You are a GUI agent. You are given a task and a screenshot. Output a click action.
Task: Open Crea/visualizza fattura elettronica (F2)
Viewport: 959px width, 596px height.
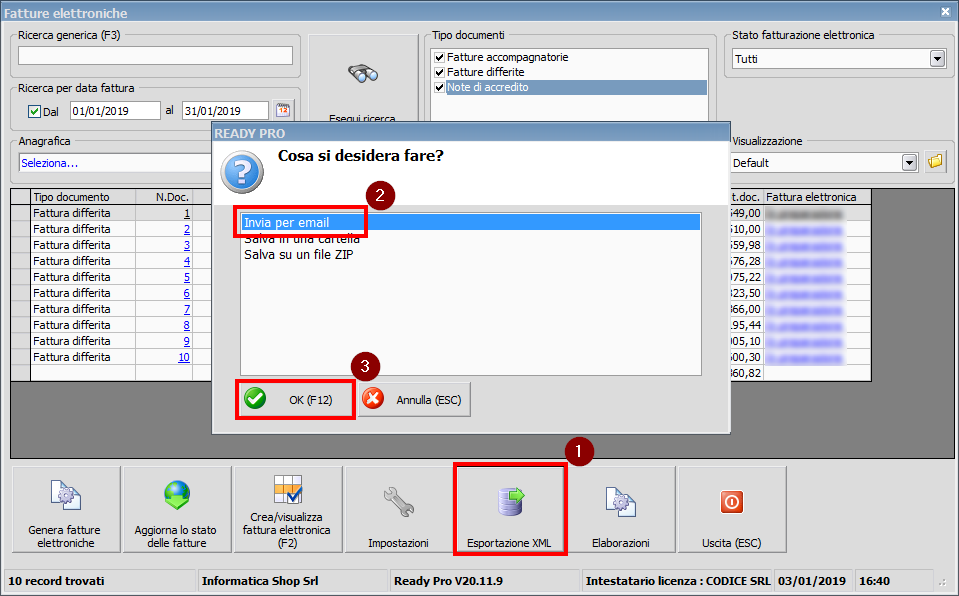[x=288, y=508]
